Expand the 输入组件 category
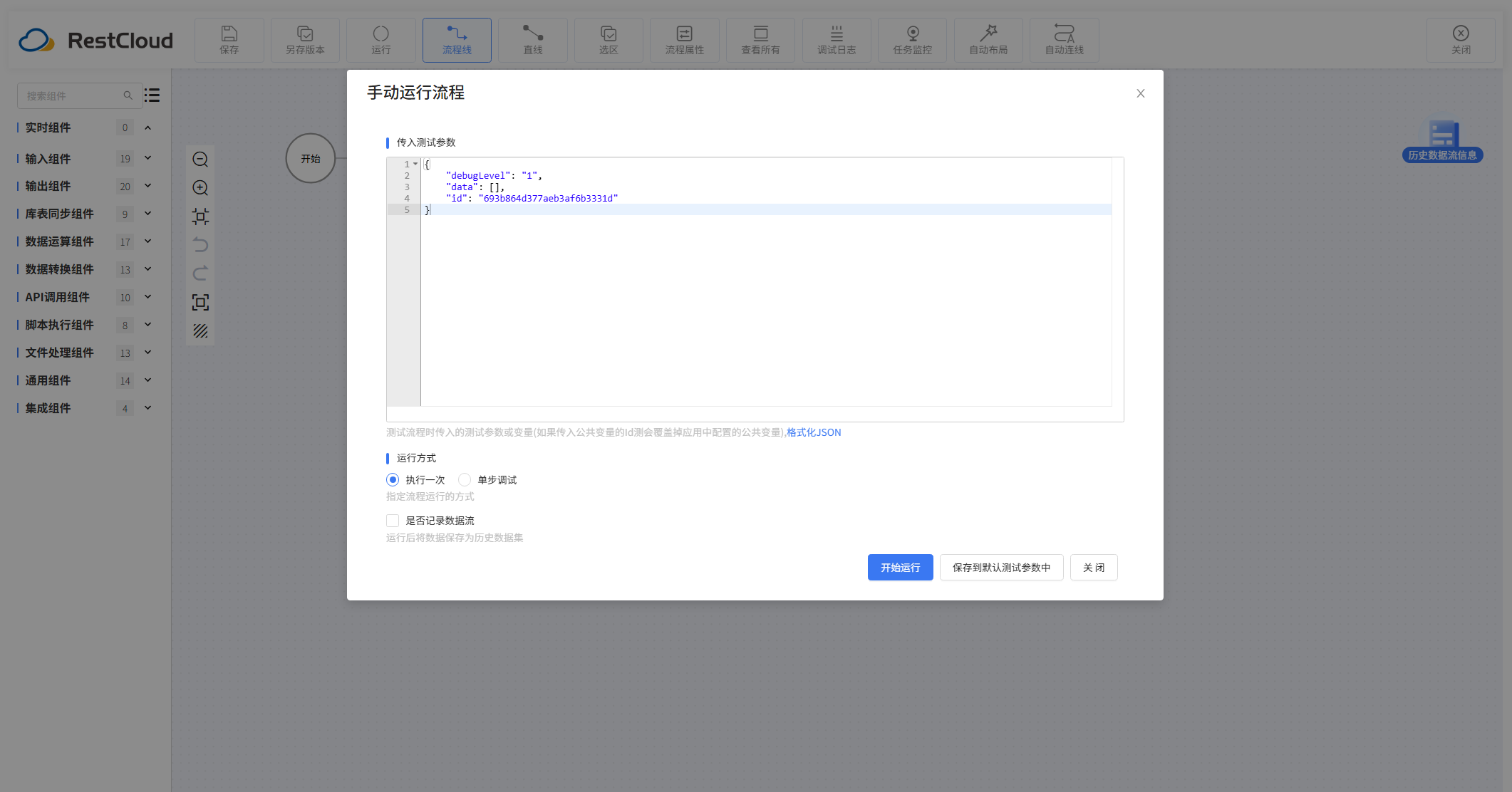The width and height of the screenshot is (1512, 792). point(148,158)
